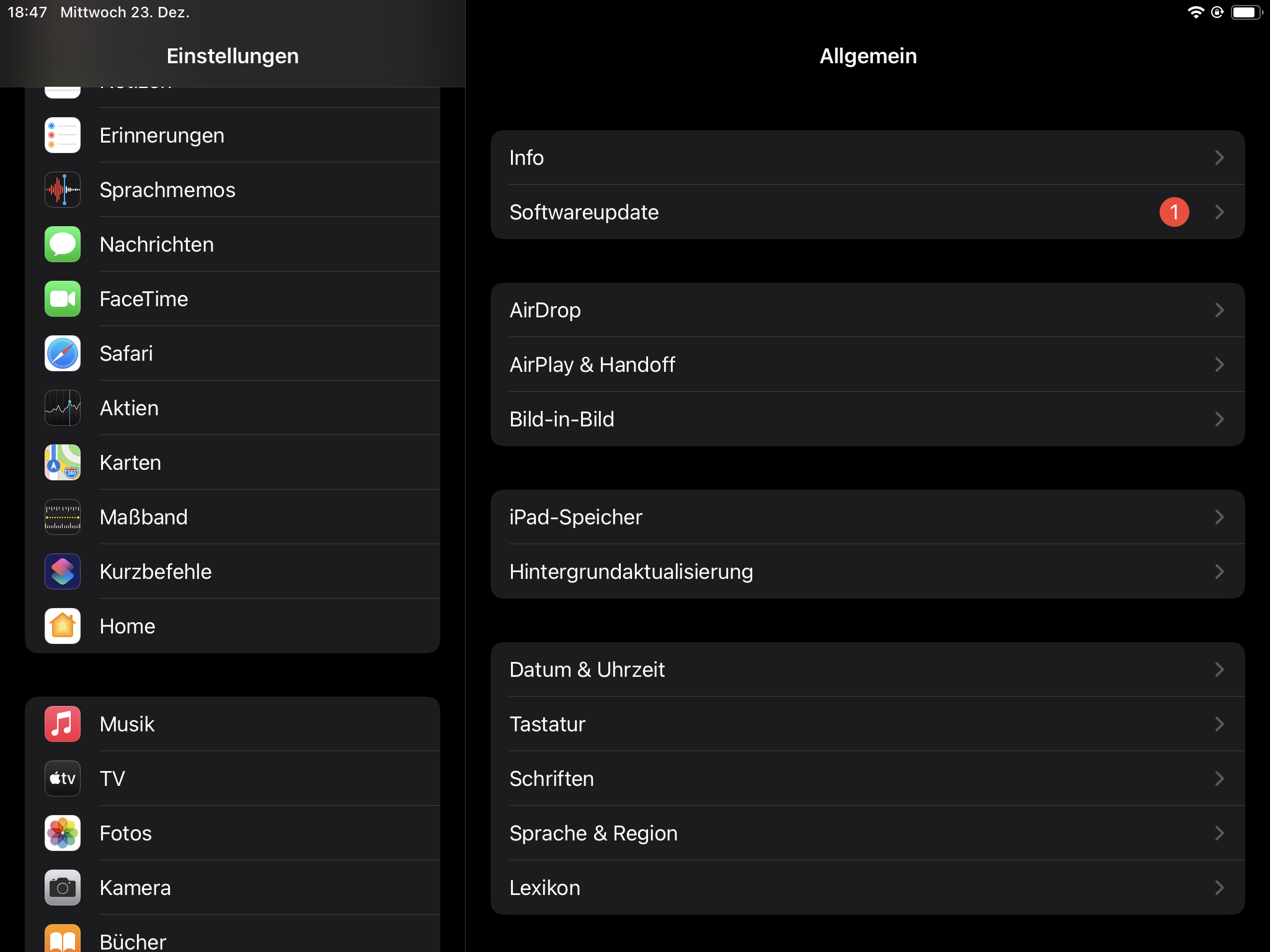Screen dimensions: 1270x952
Task: Tap the Apple TV icon
Action: click(x=63, y=778)
